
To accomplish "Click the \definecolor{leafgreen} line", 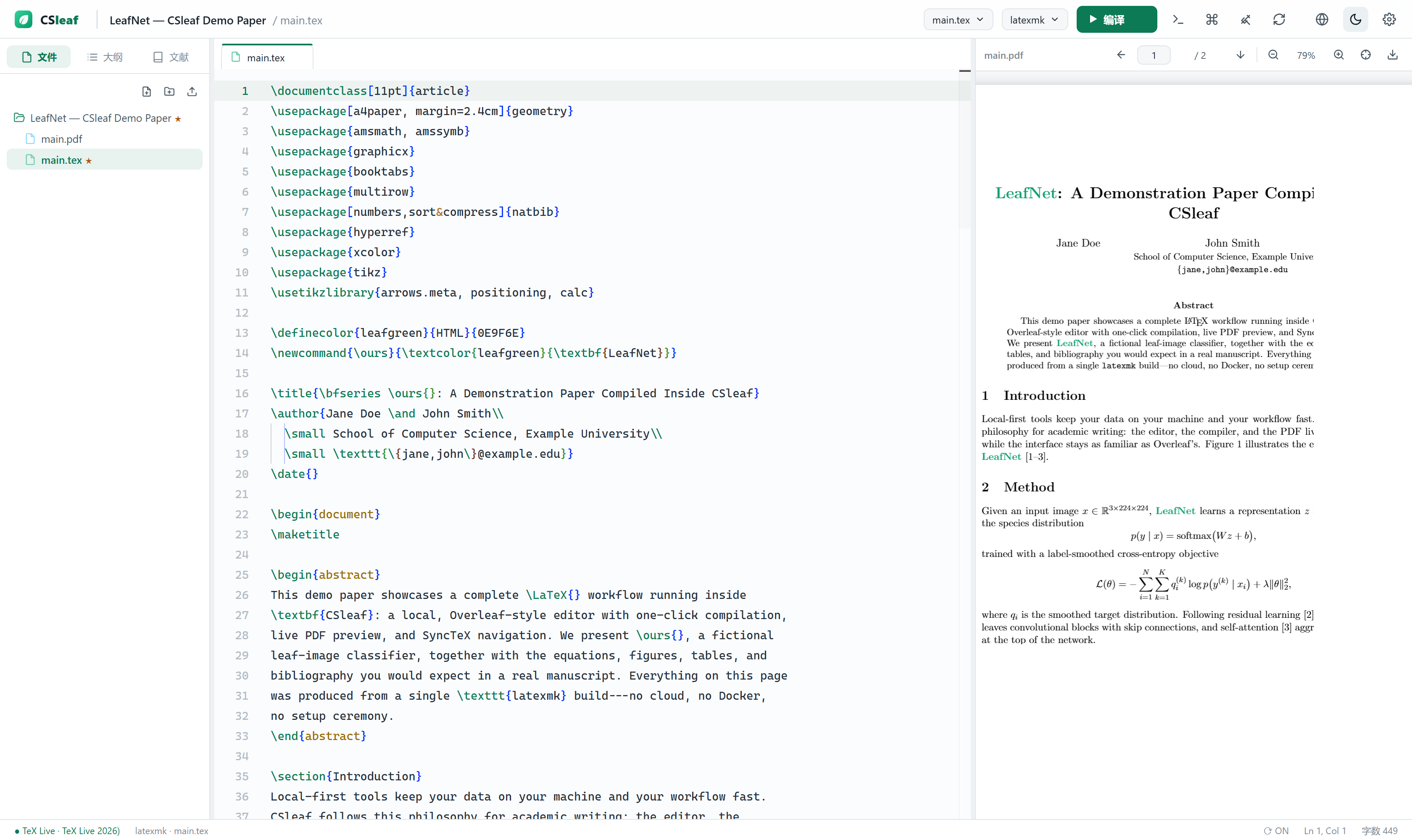I will tap(398, 333).
